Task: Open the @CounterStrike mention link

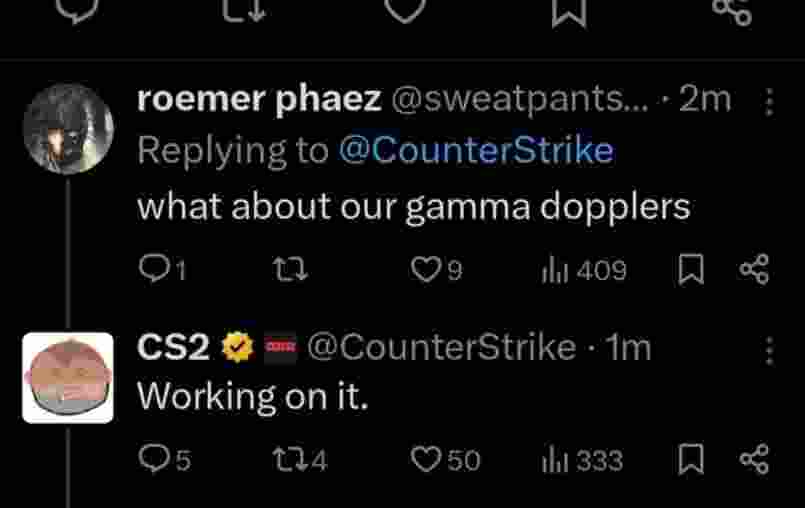Action: tap(475, 151)
